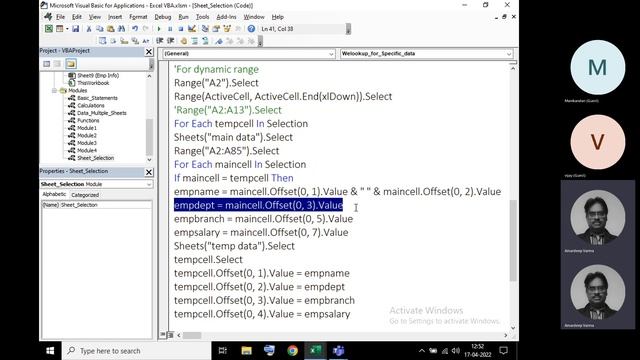The image size is (640, 360).
Task: Select the Calculations module
Action: (91, 105)
